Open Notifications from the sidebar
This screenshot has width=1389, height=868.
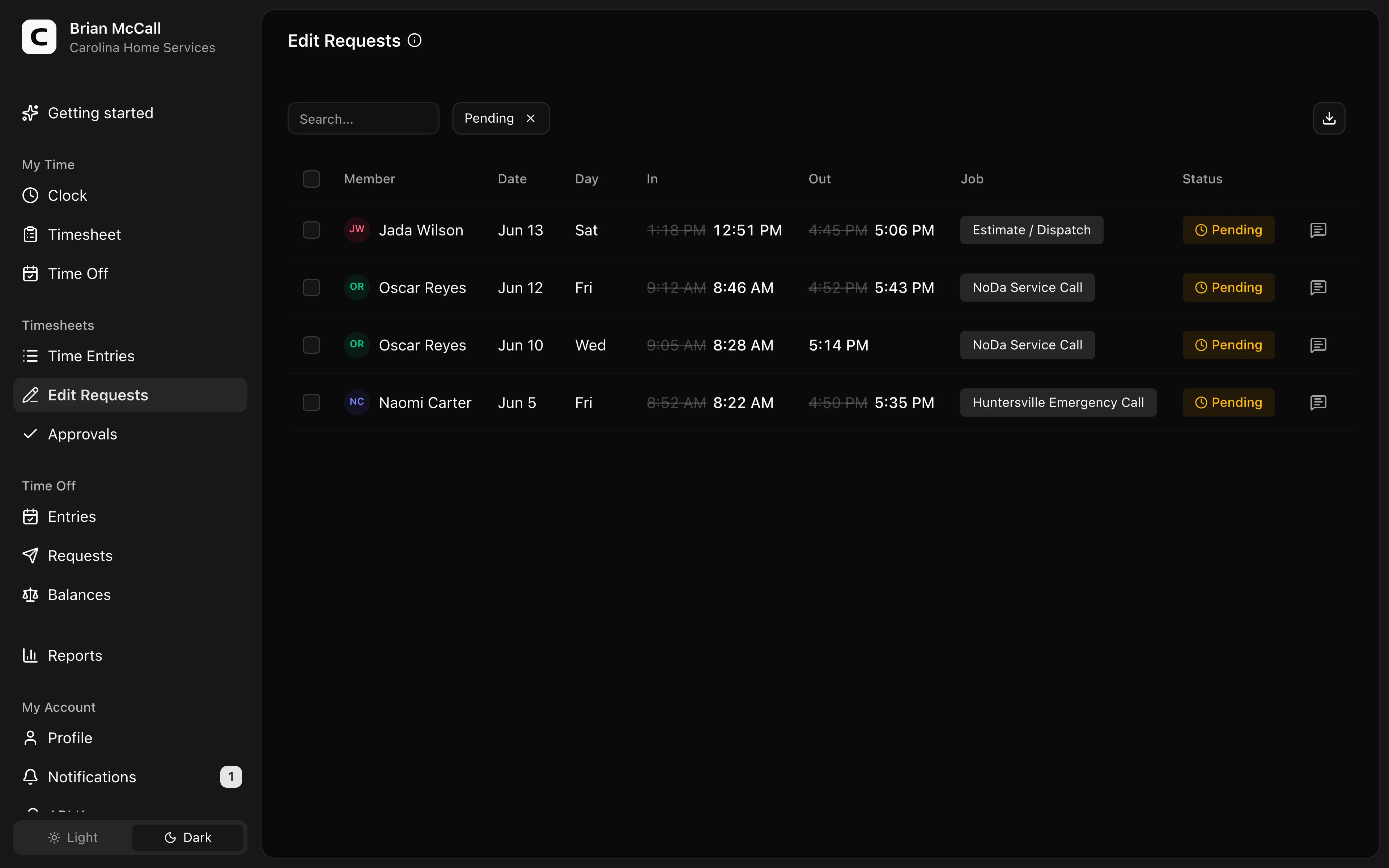click(x=130, y=777)
